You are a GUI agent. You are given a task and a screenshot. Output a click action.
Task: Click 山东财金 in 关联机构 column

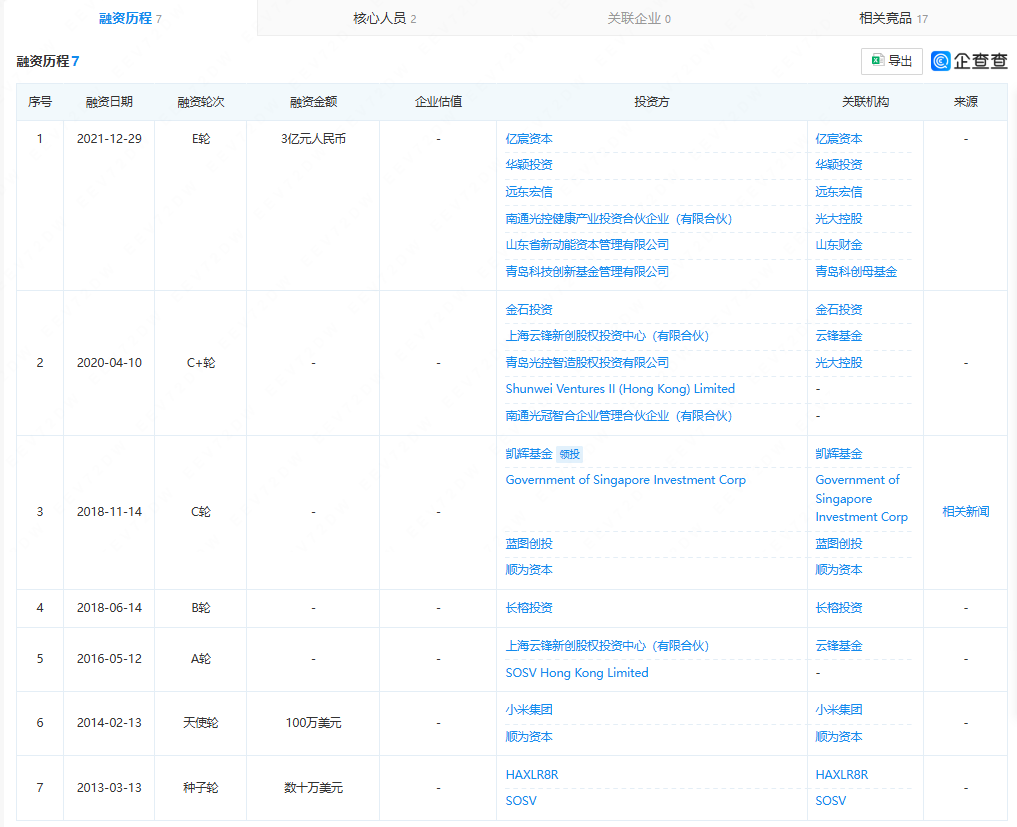tap(838, 245)
